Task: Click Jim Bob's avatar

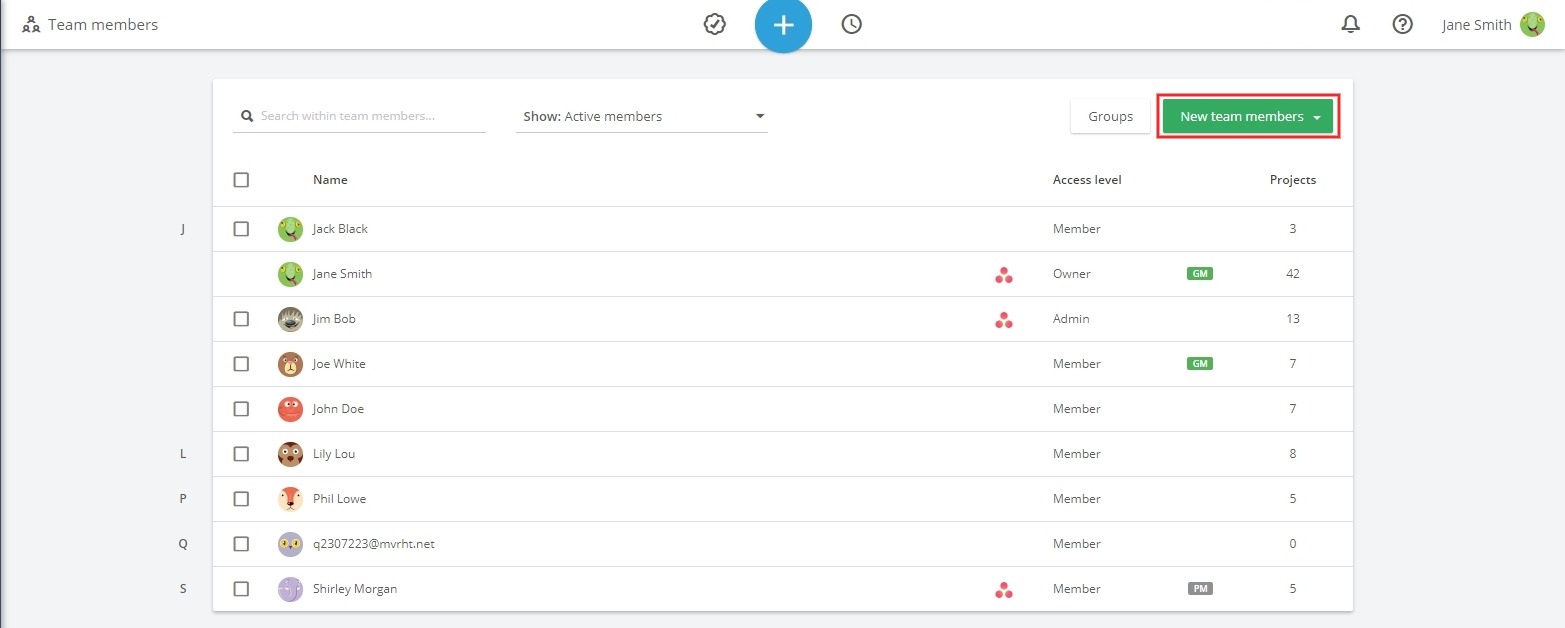Action: pyautogui.click(x=290, y=319)
